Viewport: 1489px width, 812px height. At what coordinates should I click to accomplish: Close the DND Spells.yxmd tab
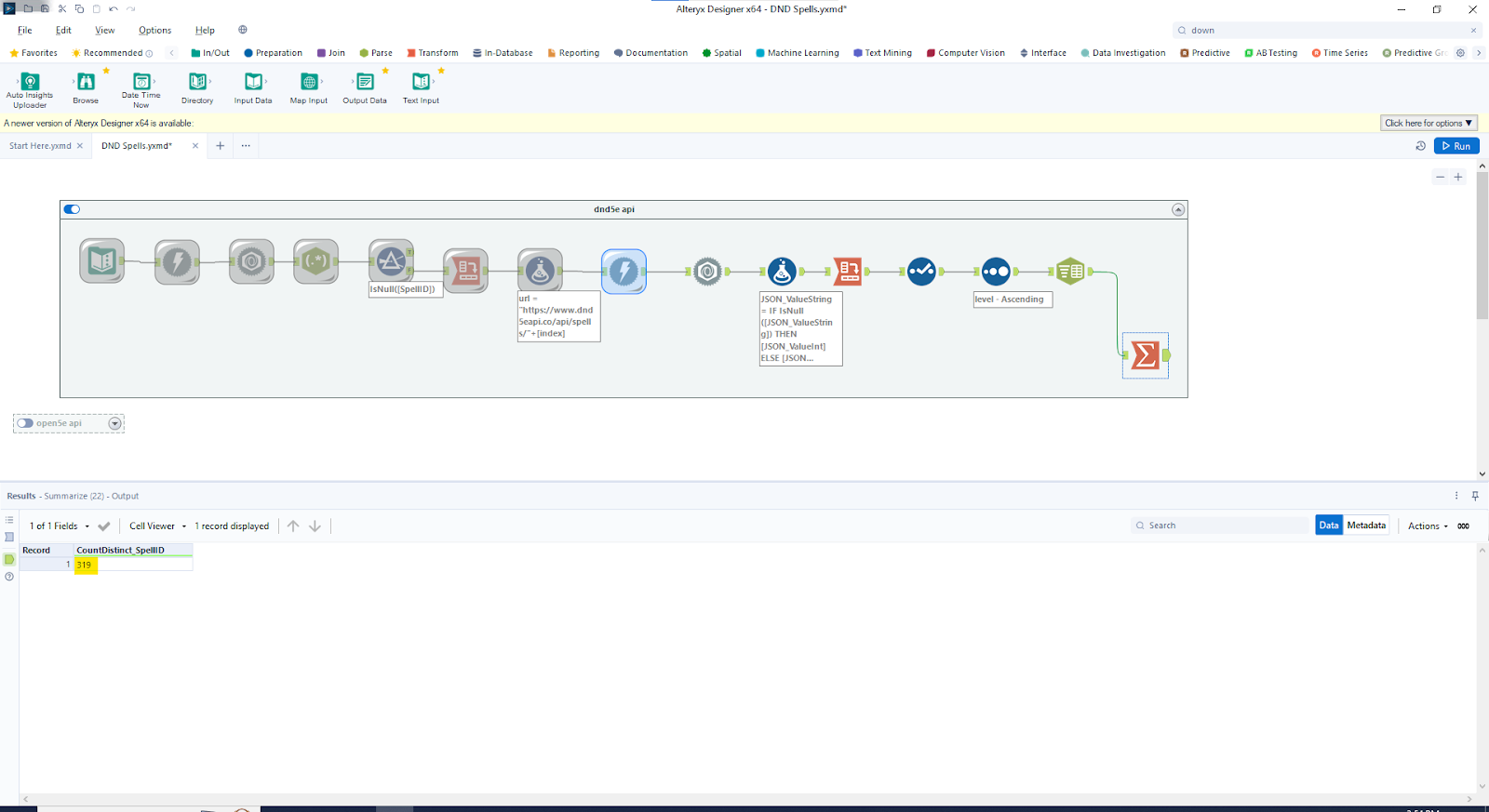coord(195,146)
